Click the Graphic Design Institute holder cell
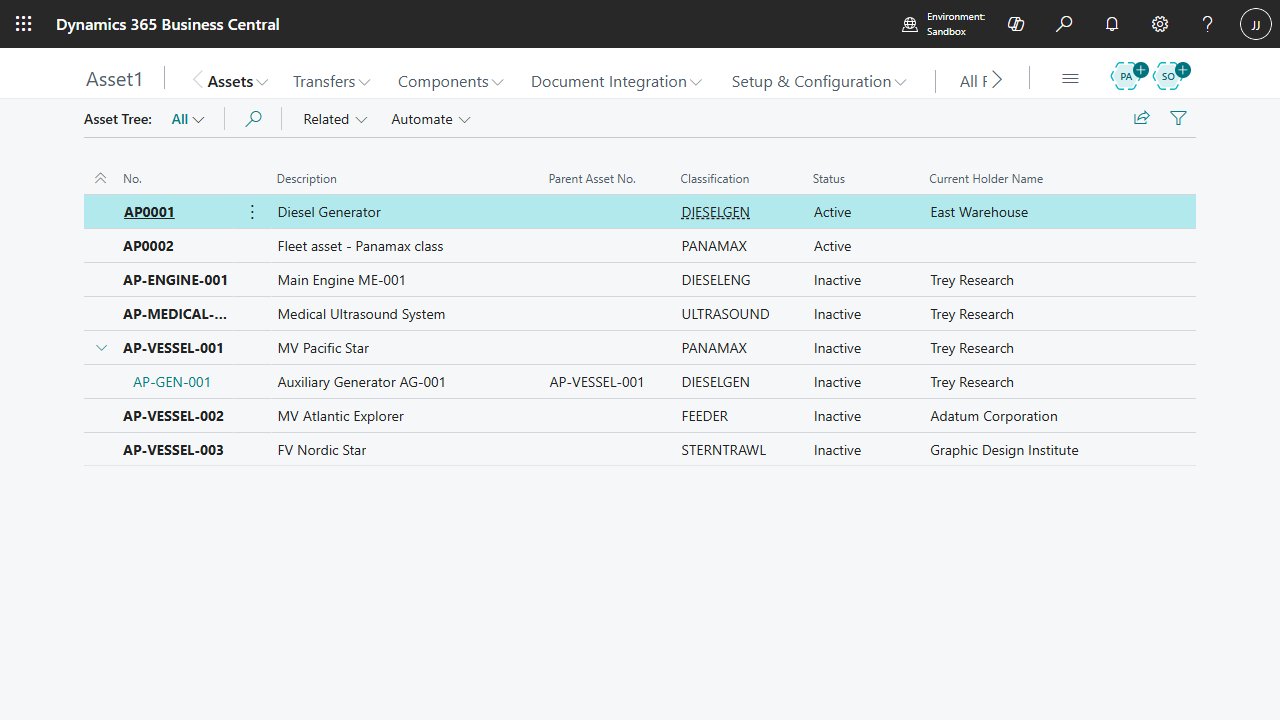This screenshot has width=1280, height=720. coord(1004,450)
